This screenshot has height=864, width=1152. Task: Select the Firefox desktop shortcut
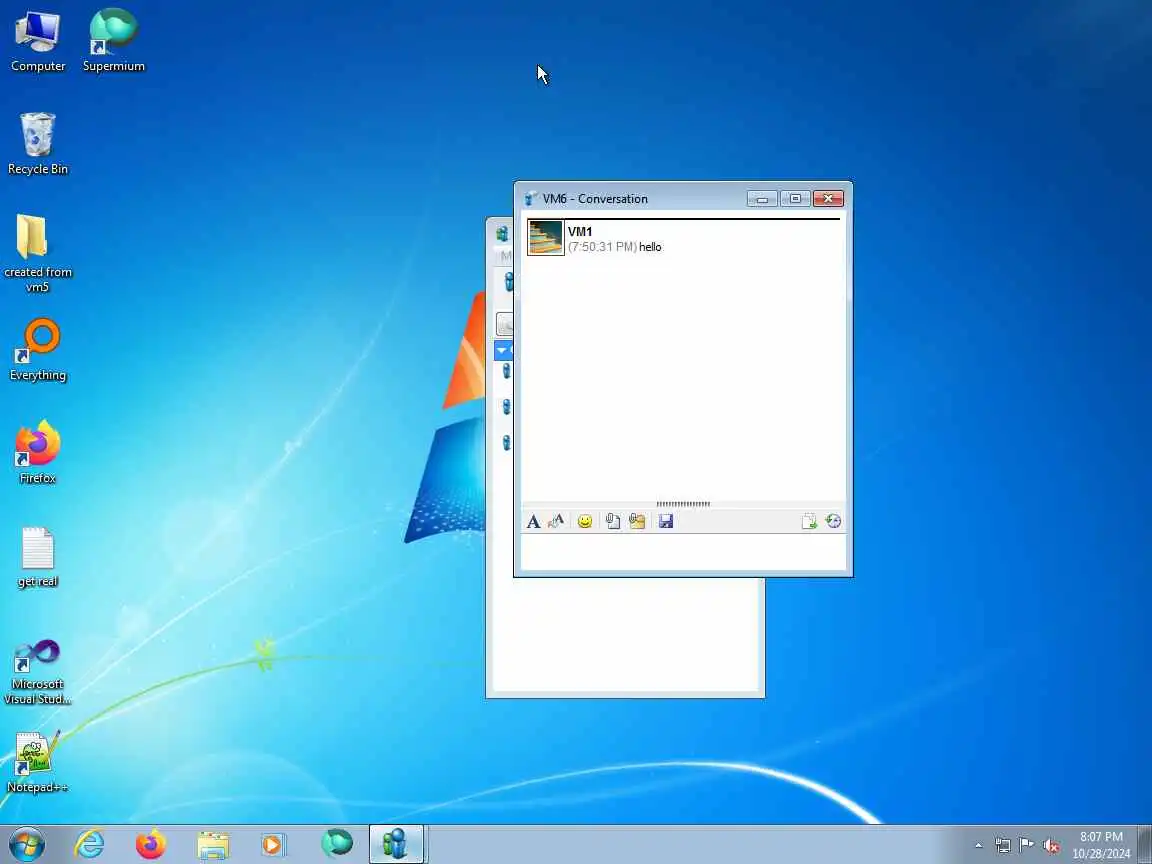click(37, 453)
